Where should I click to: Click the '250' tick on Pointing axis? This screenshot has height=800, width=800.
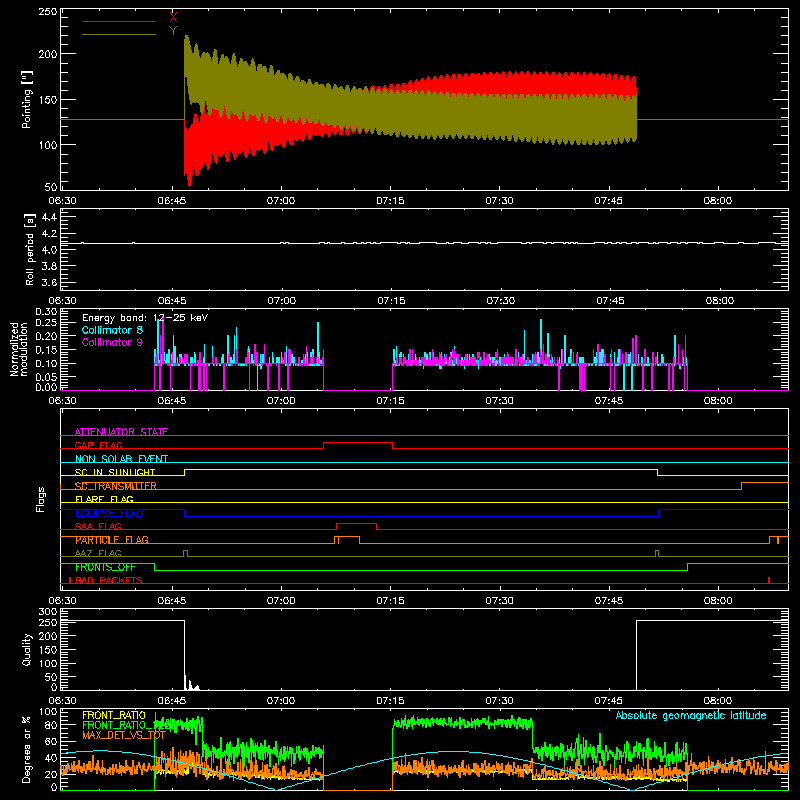[x=48, y=11]
